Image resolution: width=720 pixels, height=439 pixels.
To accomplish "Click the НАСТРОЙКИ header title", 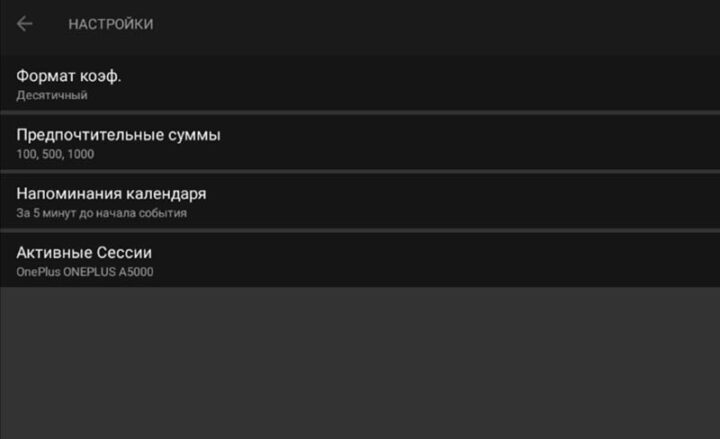I will pyautogui.click(x=111, y=24).
